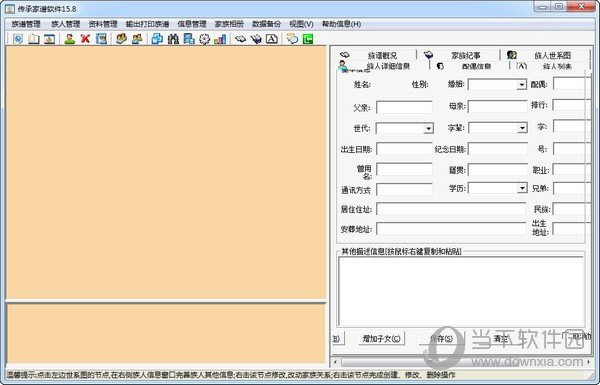600x385 pixels.
Task: Click the horizontal scrollbar left arrow
Action: (x=336, y=362)
